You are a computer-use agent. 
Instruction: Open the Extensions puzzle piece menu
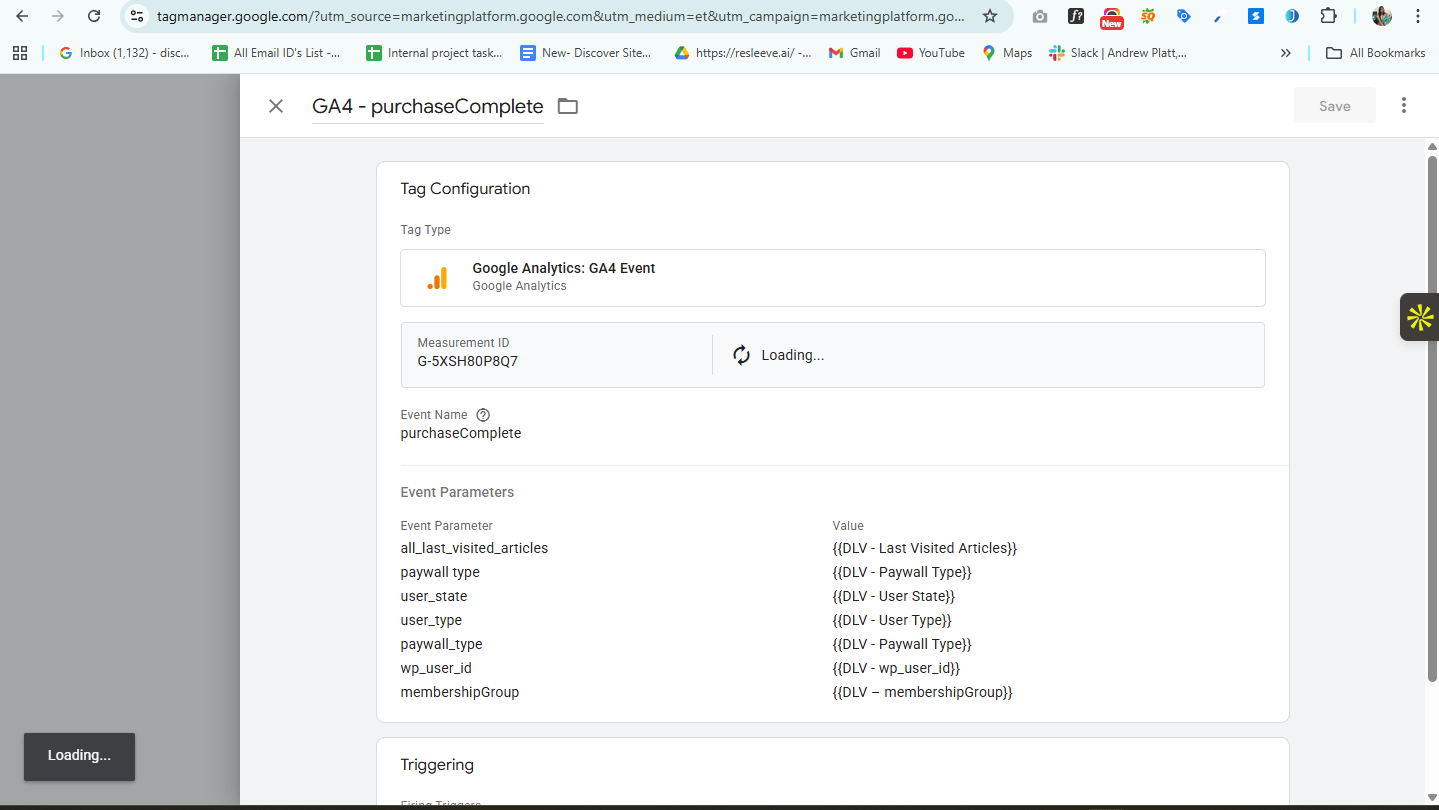tap(1328, 16)
